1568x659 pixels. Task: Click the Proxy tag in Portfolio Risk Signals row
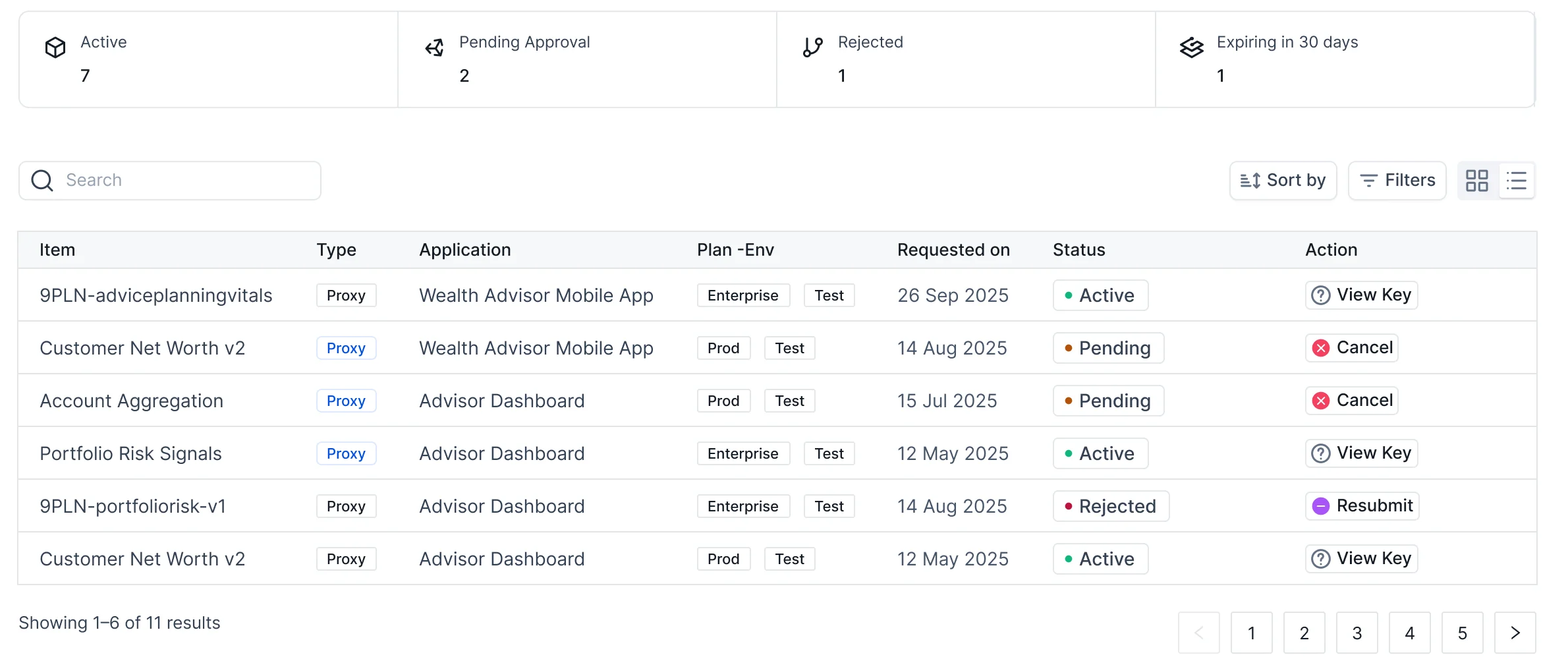click(x=346, y=453)
